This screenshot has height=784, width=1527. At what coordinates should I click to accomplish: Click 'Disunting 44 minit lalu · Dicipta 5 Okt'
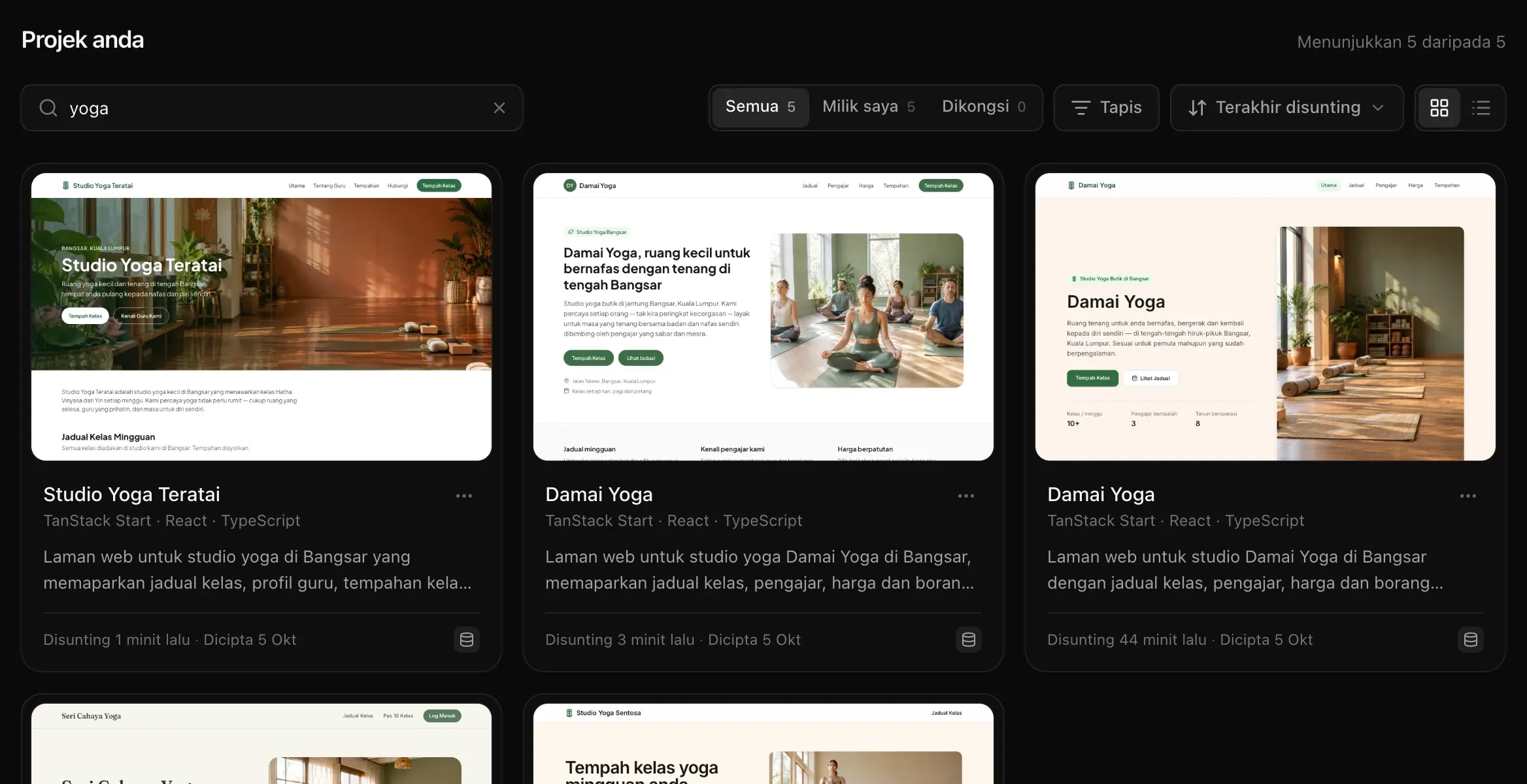tap(1180, 640)
